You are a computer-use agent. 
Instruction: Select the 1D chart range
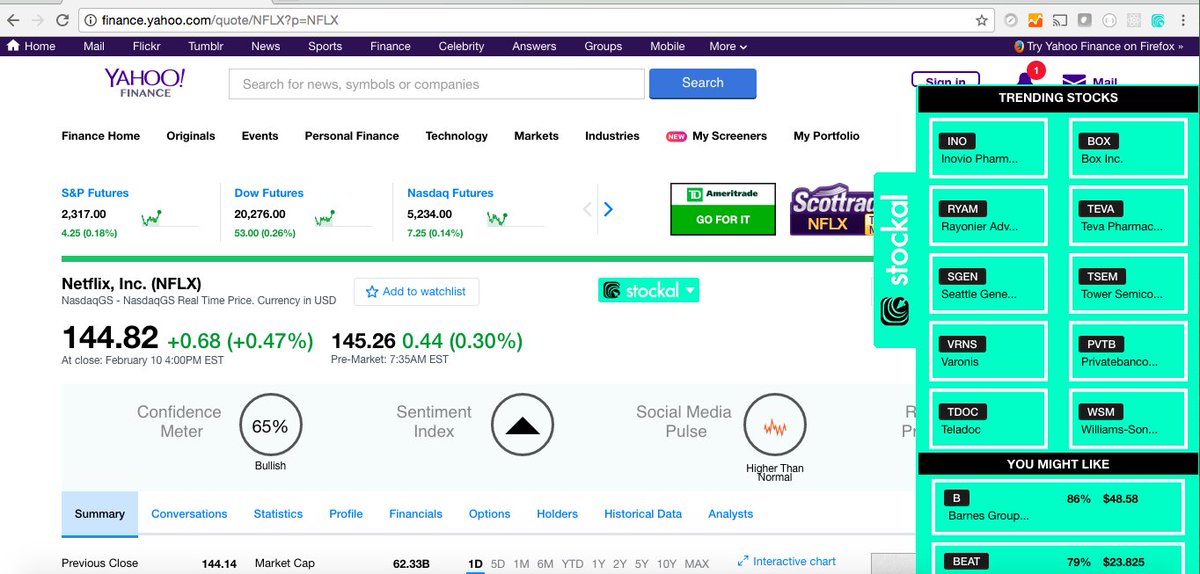tap(475, 564)
